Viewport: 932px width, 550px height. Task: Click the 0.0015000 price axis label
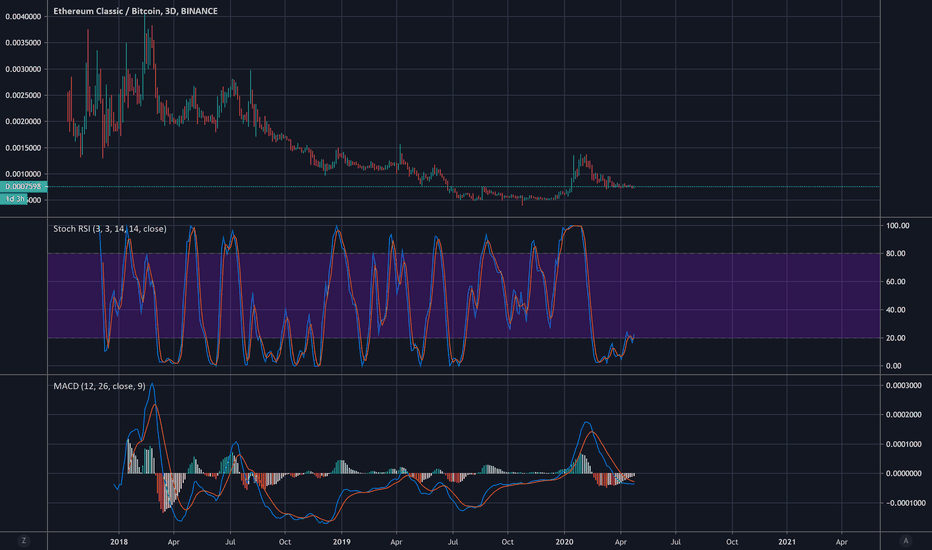pyautogui.click(x=23, y=148)
